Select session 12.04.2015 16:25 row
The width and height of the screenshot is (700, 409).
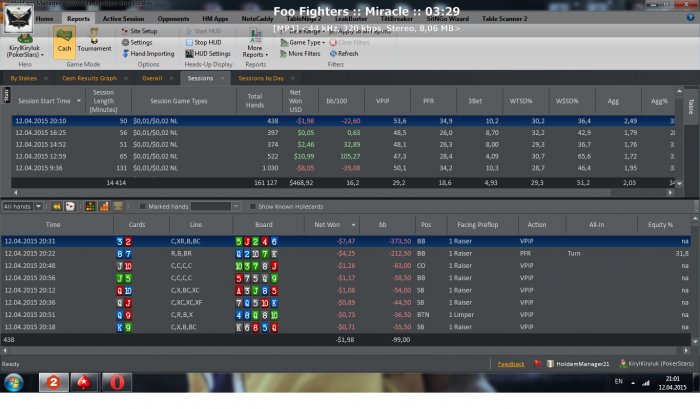343,133
